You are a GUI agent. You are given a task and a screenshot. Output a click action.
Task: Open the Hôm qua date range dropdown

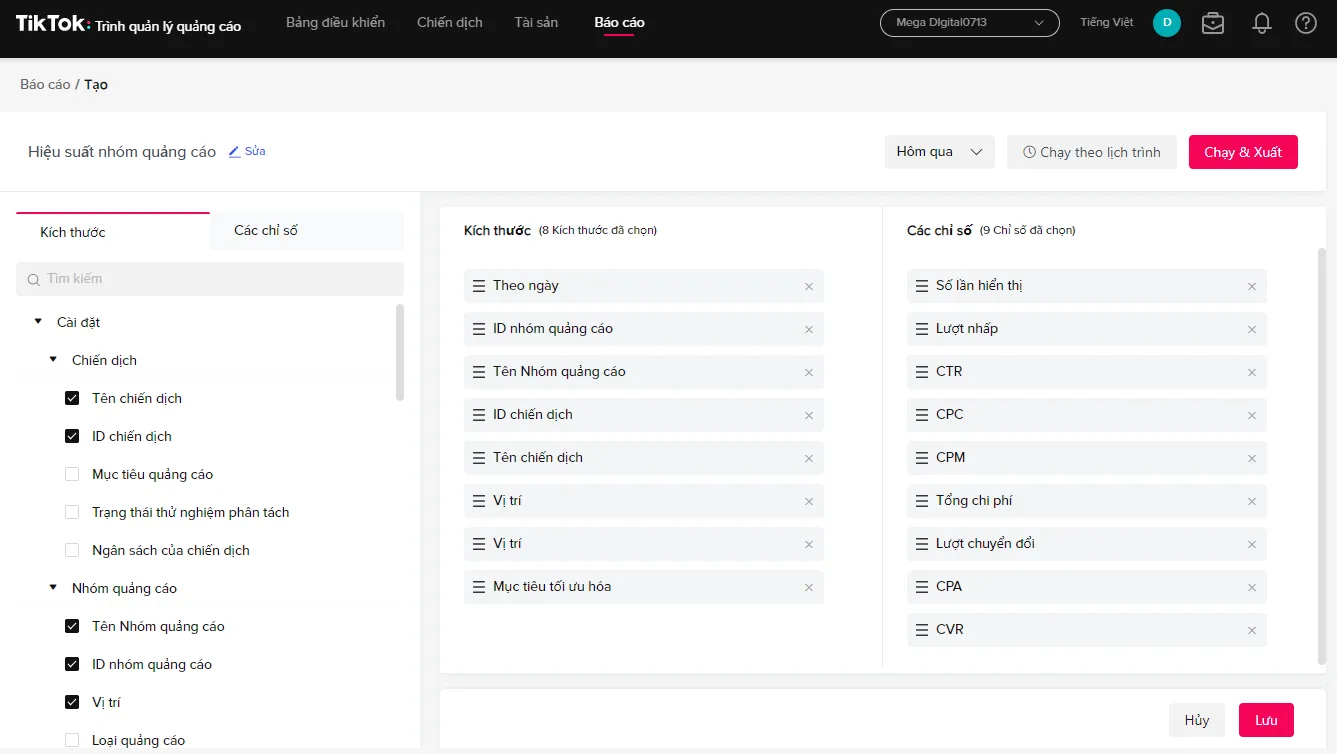[x=940, y=152]
